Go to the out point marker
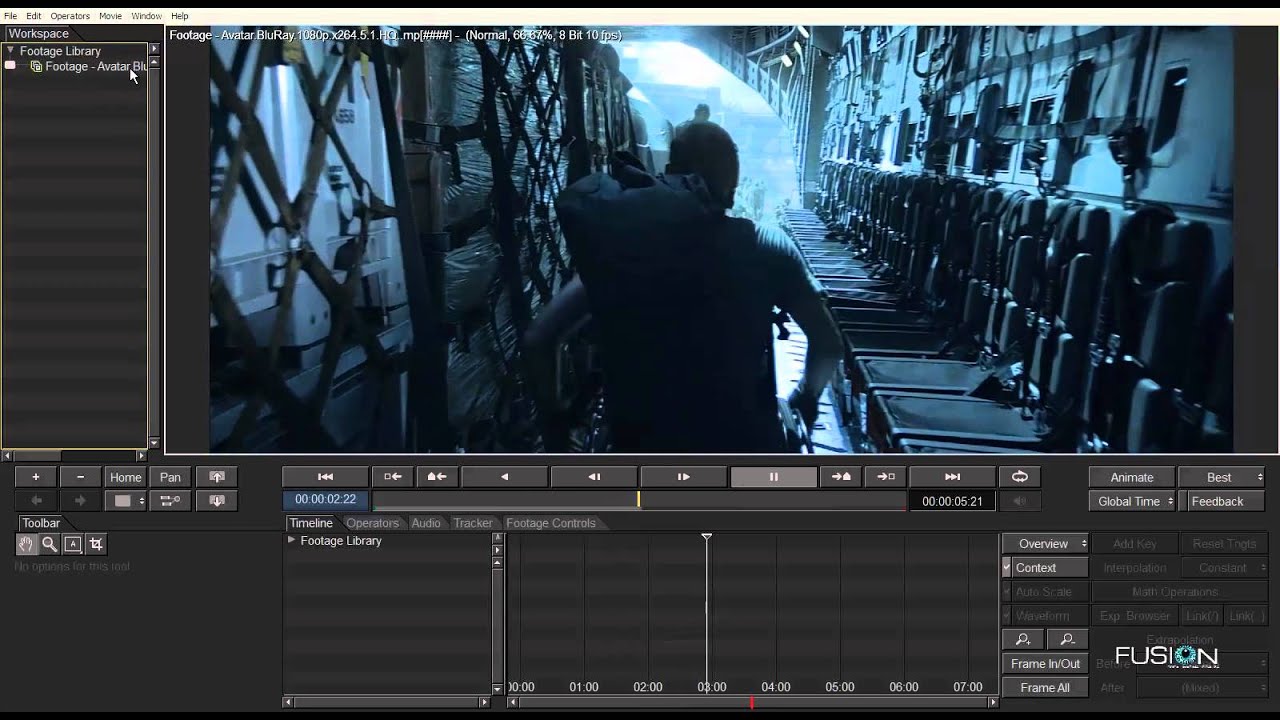This screenshot has width=1280, height=720. pos(886,477)
